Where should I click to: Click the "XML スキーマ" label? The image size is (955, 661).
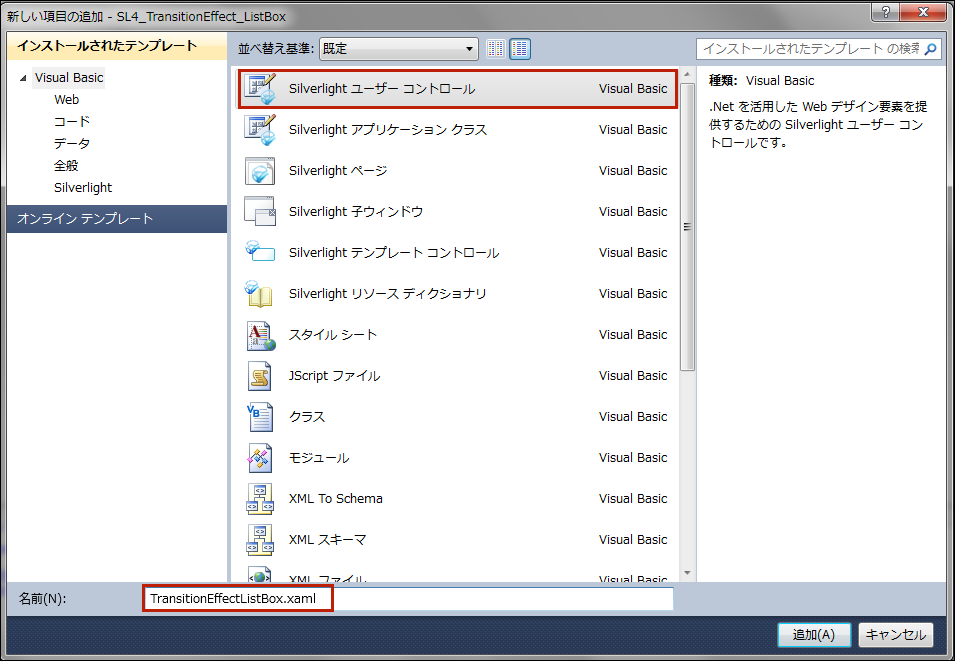[x=328, y=540]
